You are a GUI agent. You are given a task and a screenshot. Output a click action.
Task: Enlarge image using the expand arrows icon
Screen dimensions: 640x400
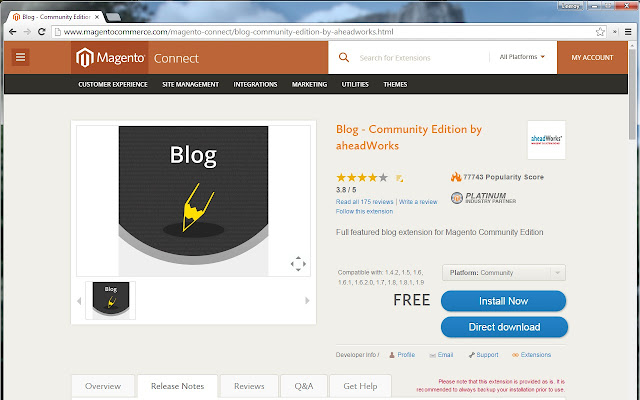click(x=298, y=264)
